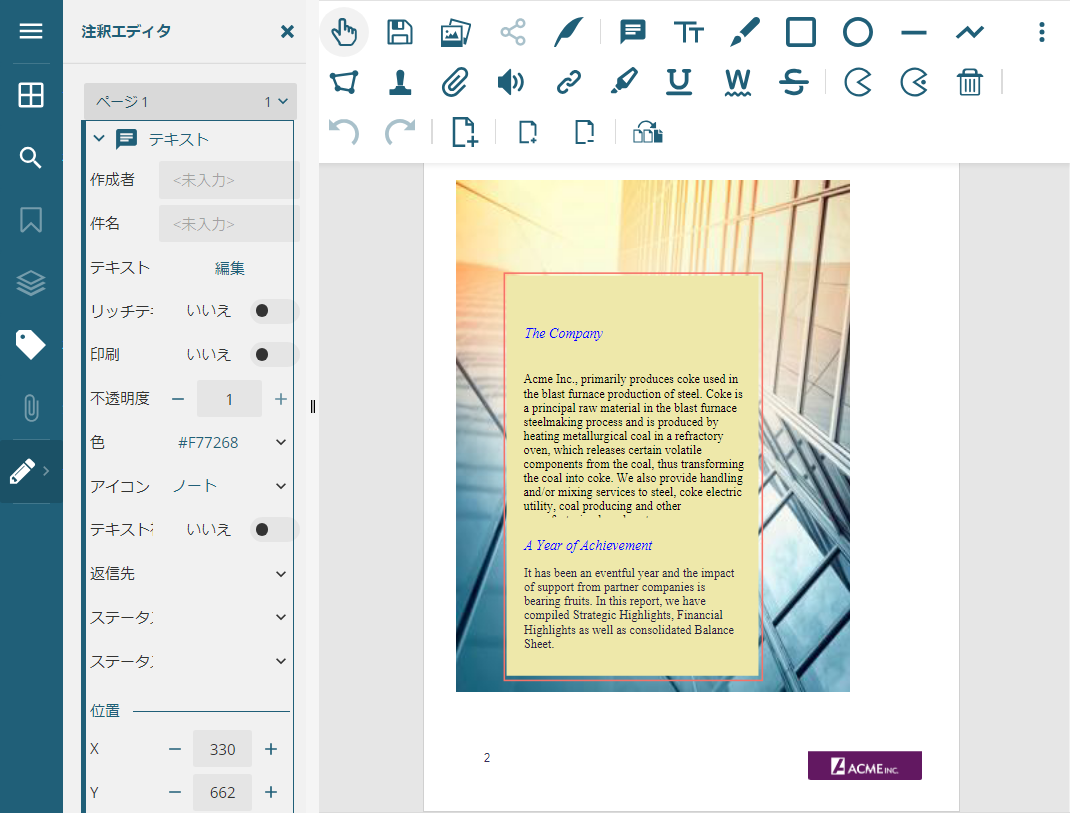Click the 件名 input field
Screen dimensions: 1070x813
point(229,224)
